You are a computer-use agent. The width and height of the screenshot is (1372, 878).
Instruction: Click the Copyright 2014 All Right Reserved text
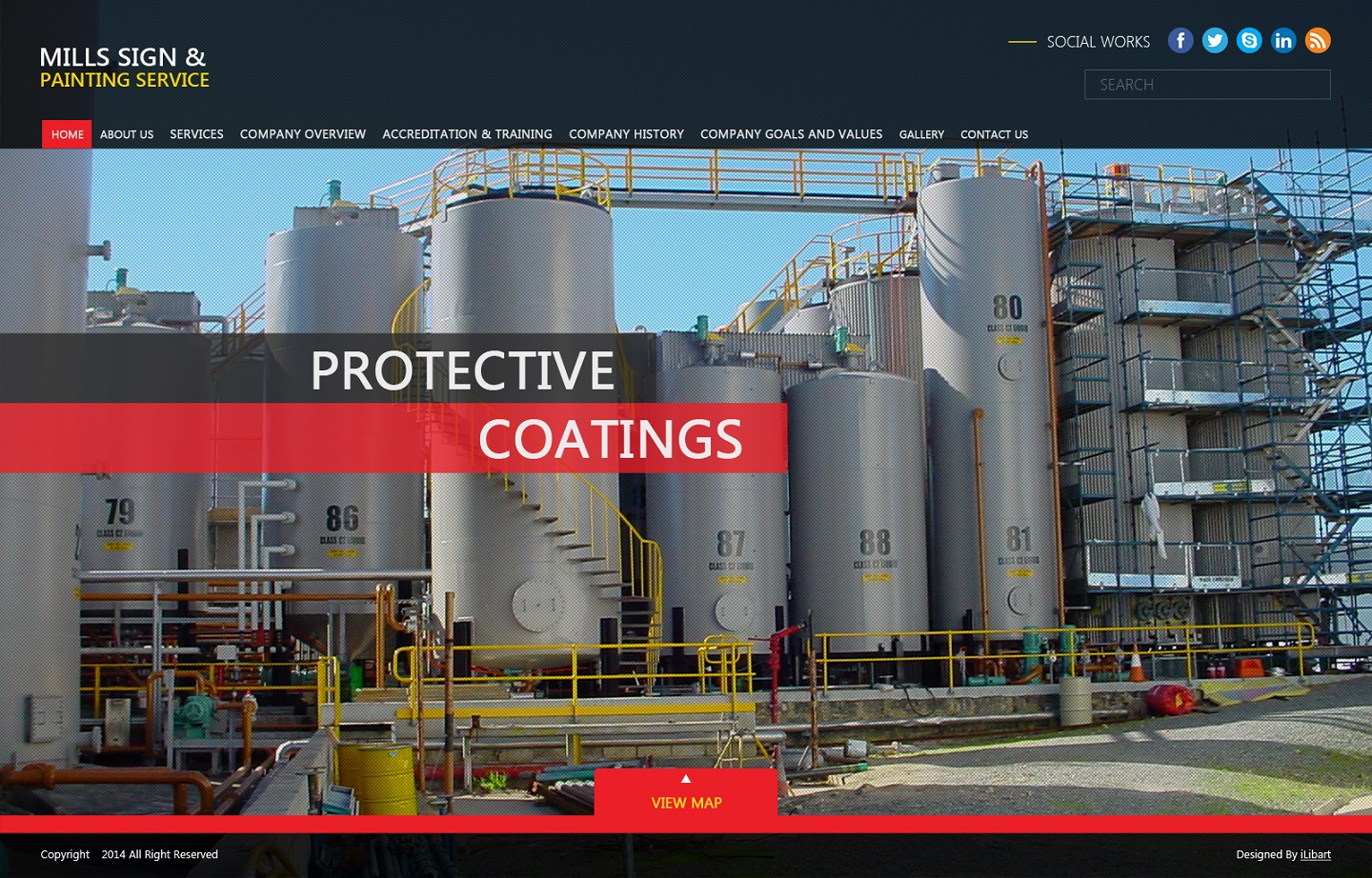tap(129, 854)
